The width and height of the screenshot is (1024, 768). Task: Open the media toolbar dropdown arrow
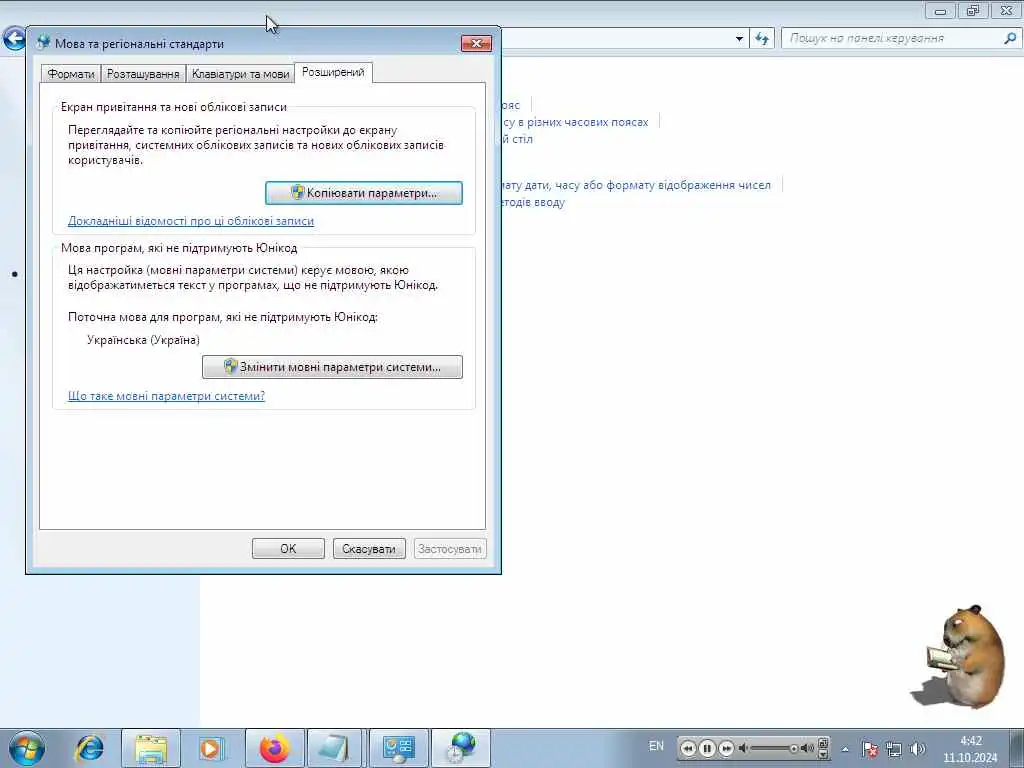click(823, 755)
